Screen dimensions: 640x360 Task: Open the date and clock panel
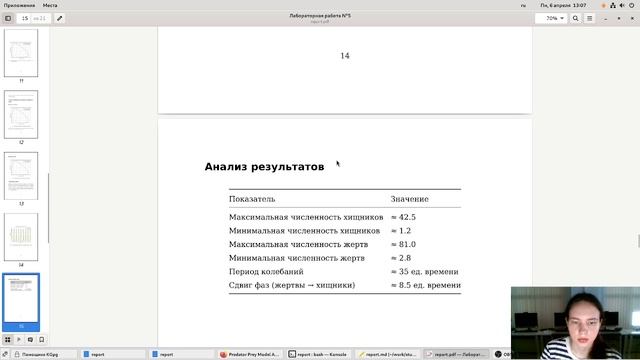tap(563, 5)
